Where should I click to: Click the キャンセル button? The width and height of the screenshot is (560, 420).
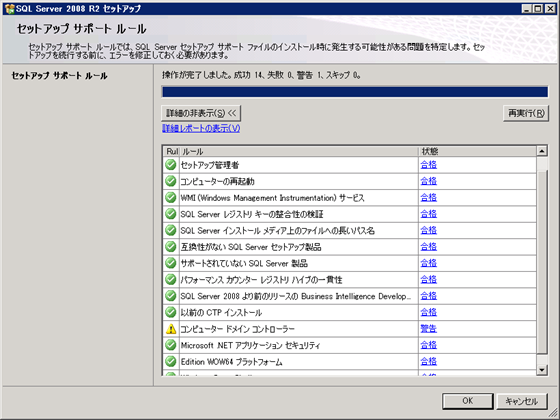[x=521, y=401]
